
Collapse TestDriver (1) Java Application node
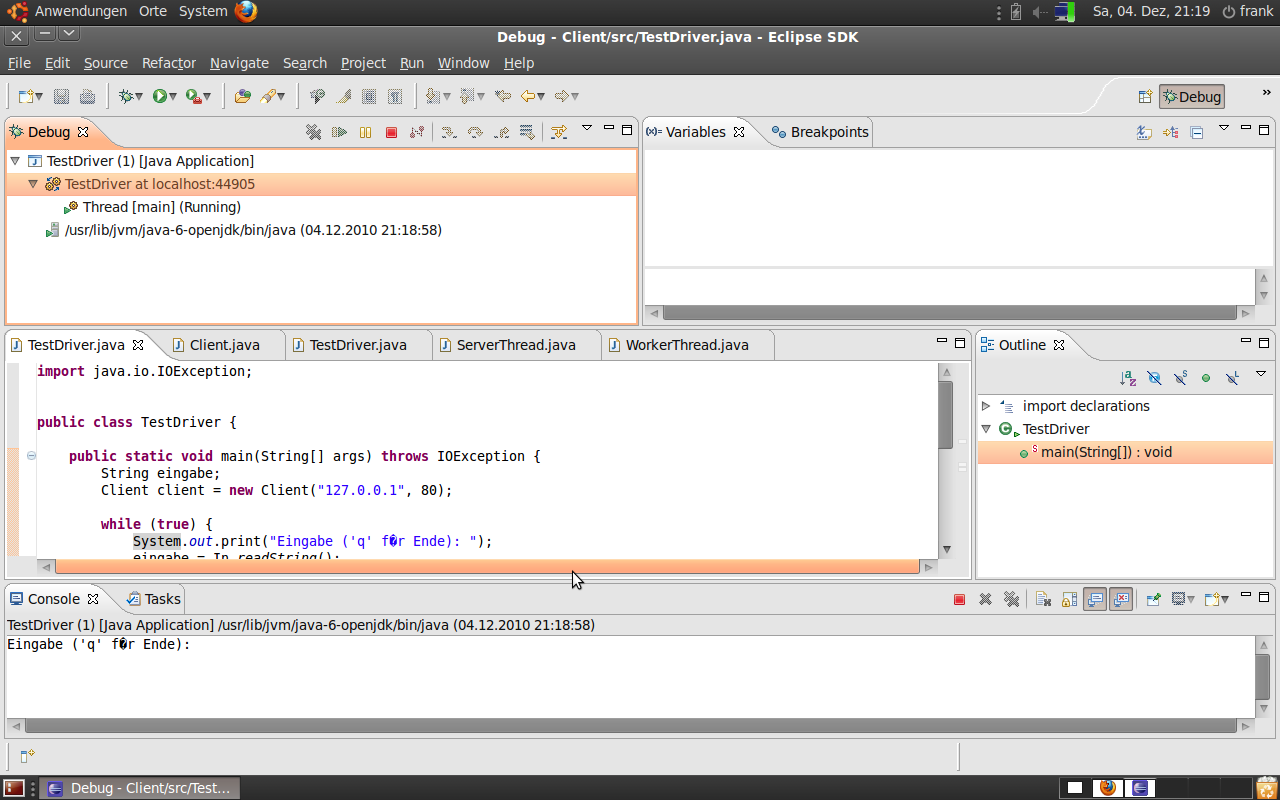(15, 161)
